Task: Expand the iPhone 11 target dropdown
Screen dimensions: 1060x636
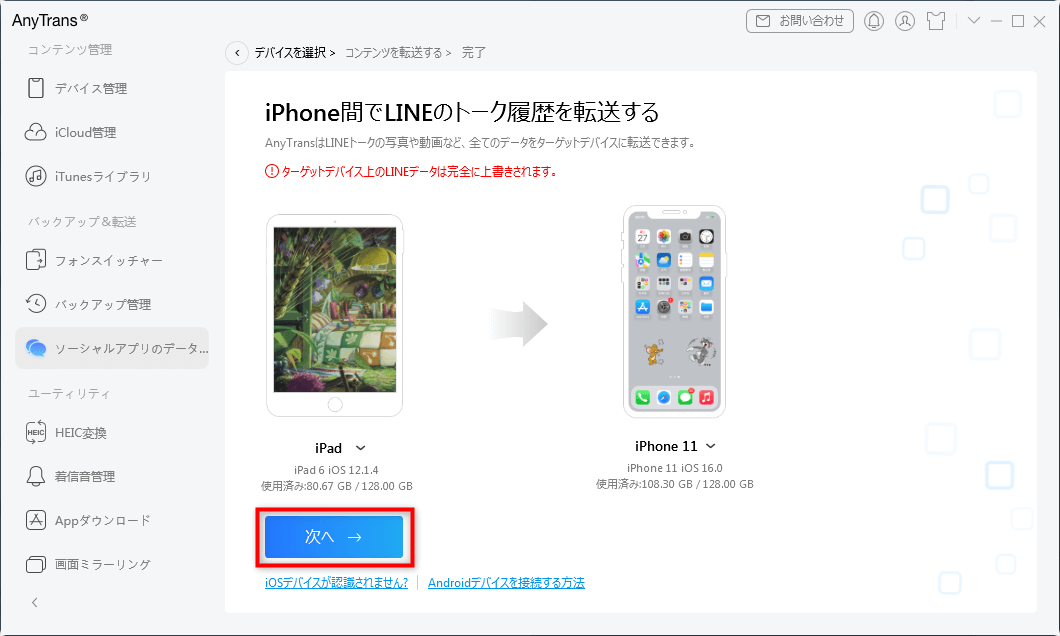Action: click(710, 446)
